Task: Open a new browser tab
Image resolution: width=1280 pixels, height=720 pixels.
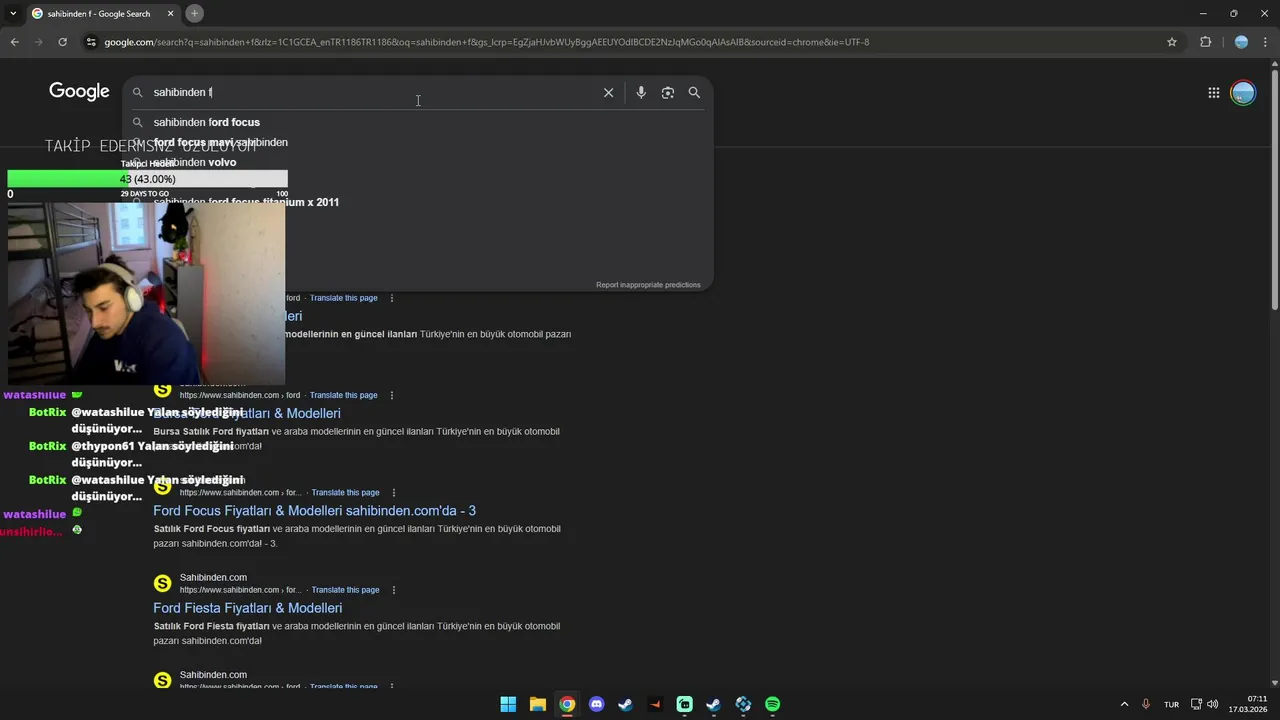Action: [x=194, y=13]
